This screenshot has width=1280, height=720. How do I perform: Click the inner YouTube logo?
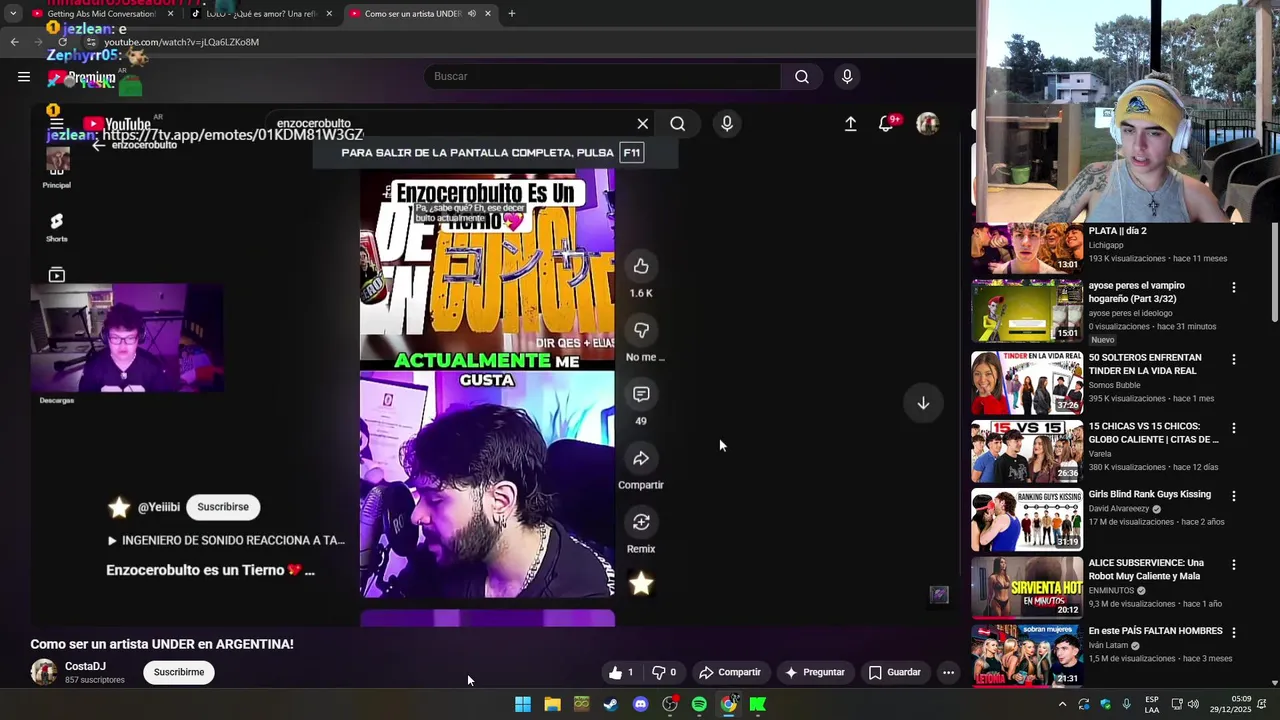(x=116, y=124)
